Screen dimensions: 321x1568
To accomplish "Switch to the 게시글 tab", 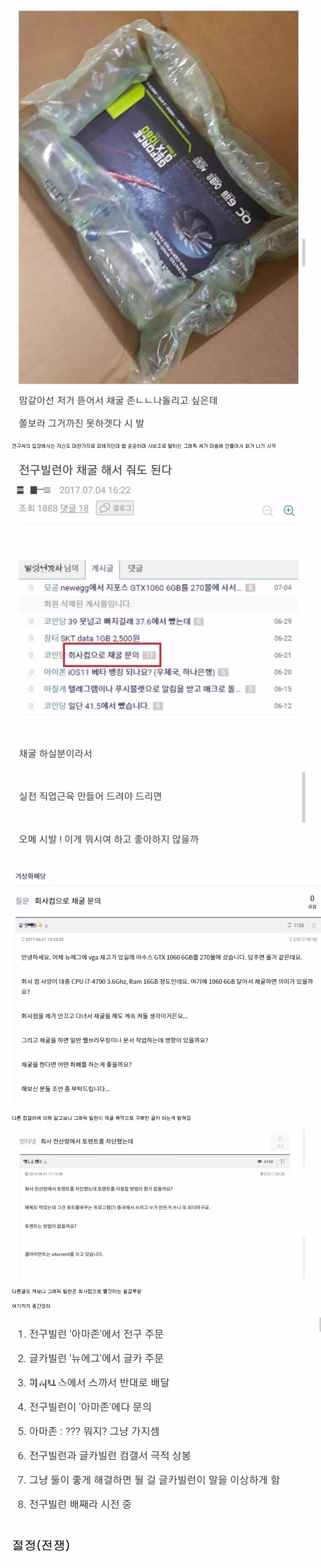I will (102, 568).
